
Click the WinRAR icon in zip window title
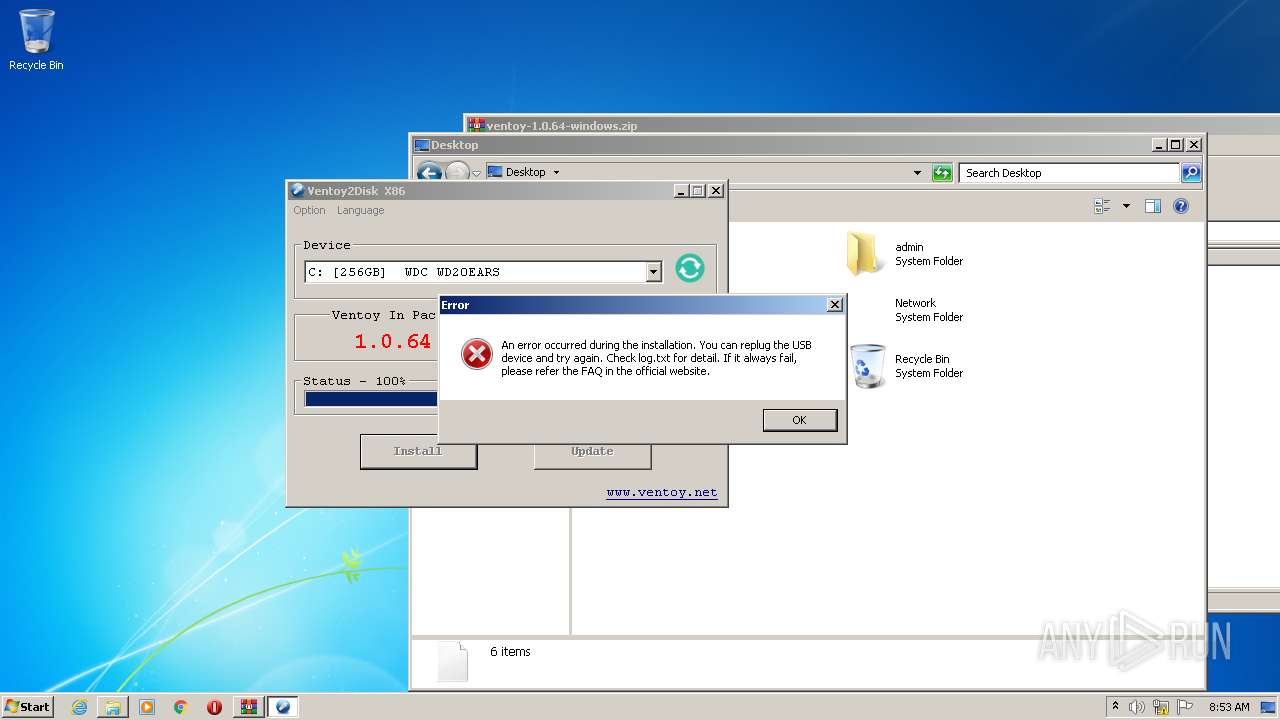476,125
